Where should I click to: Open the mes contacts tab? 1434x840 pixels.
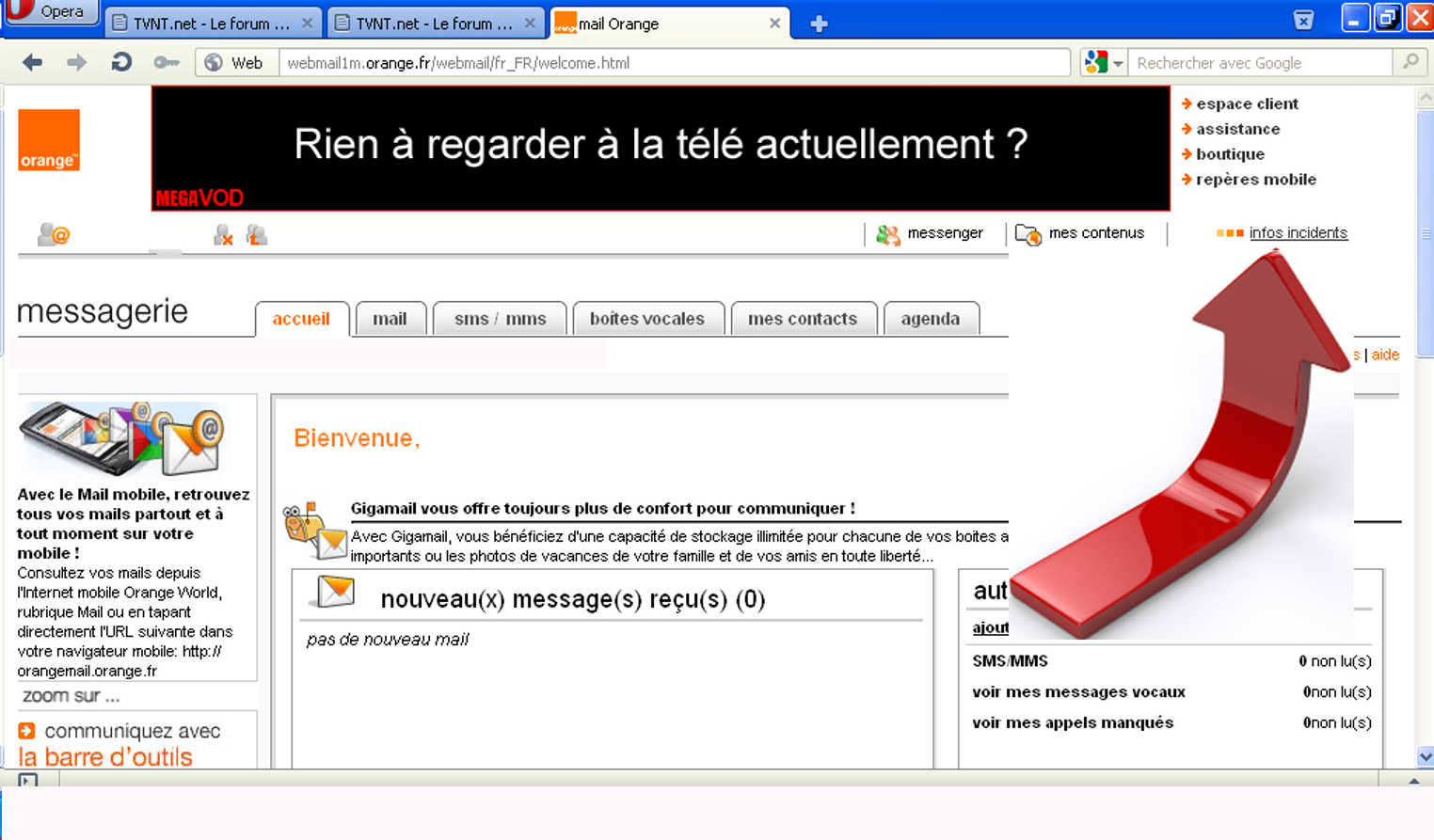coord(803,319)
